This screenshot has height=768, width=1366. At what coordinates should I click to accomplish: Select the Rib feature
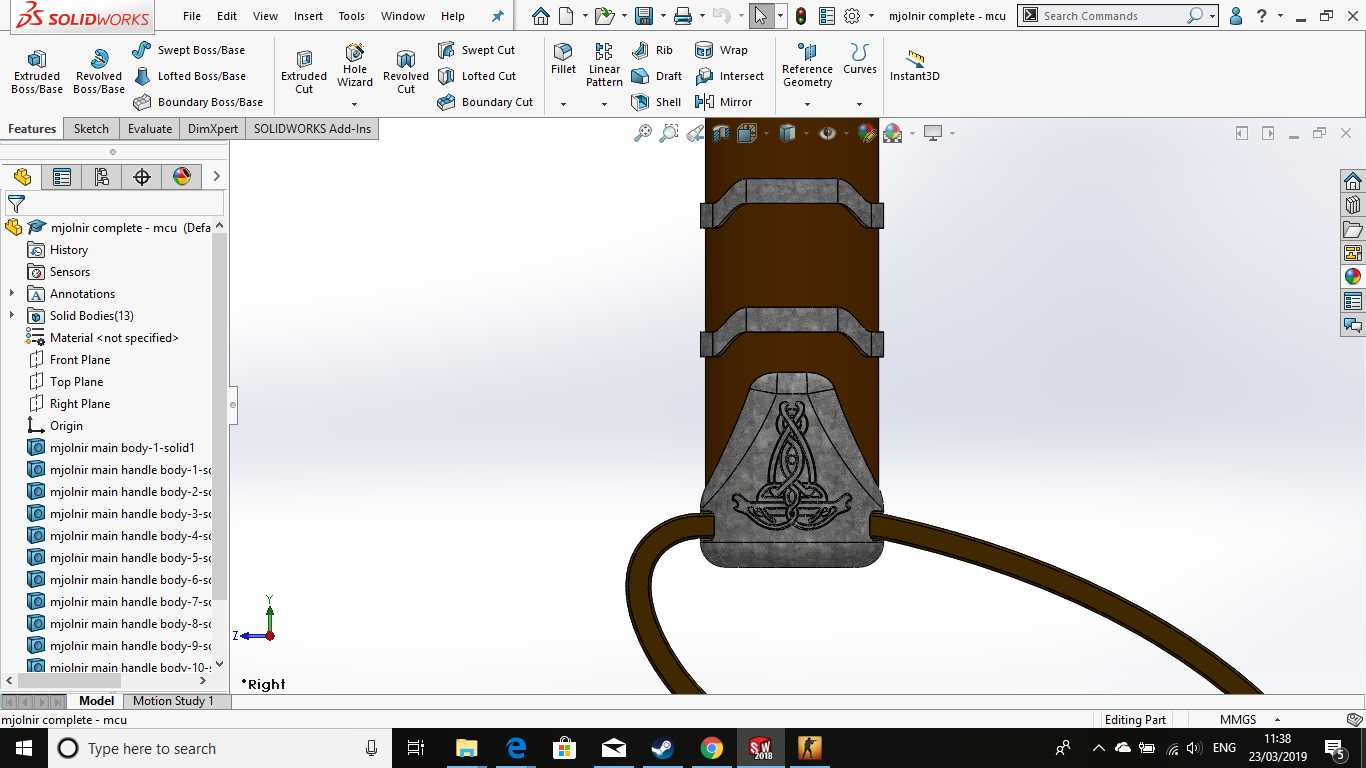point(652,50)
